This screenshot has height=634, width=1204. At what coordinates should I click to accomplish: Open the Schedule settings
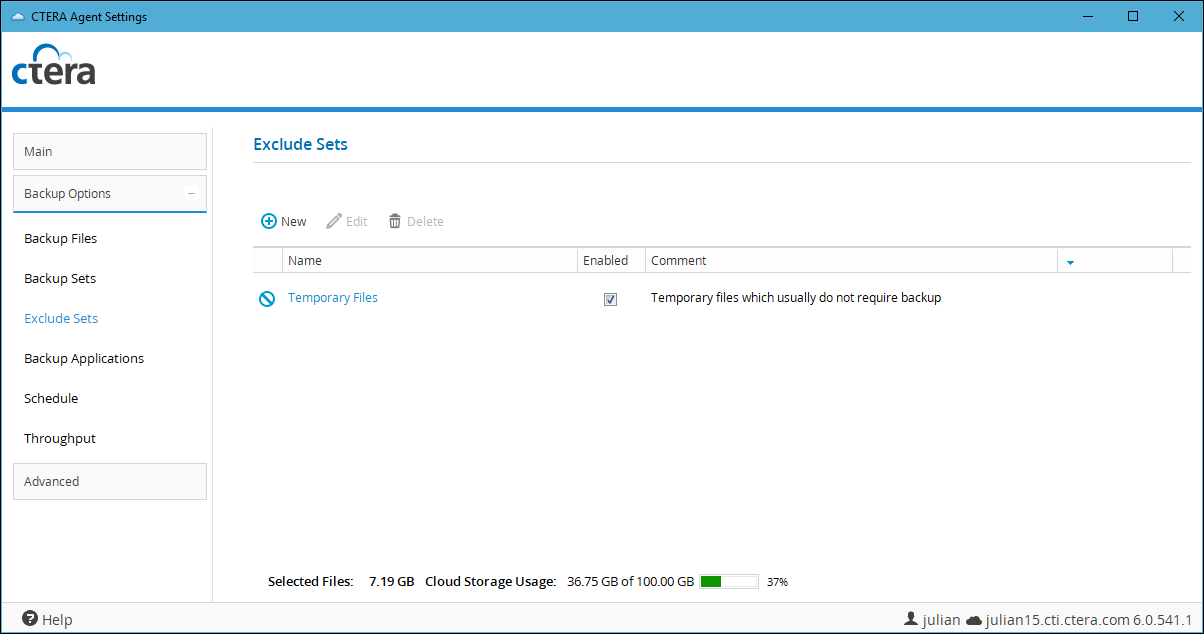(51, 399)
